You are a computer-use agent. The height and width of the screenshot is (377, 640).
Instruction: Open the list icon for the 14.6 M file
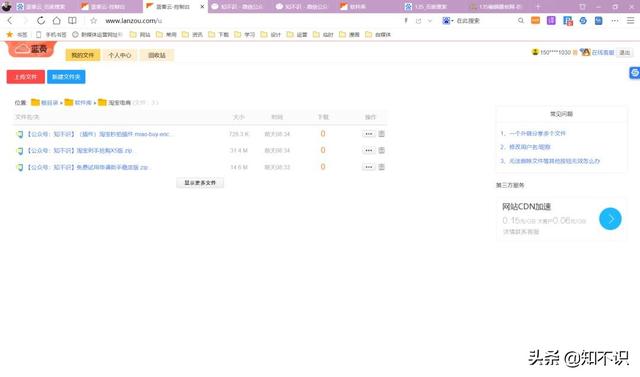click(x=382, y=167)
